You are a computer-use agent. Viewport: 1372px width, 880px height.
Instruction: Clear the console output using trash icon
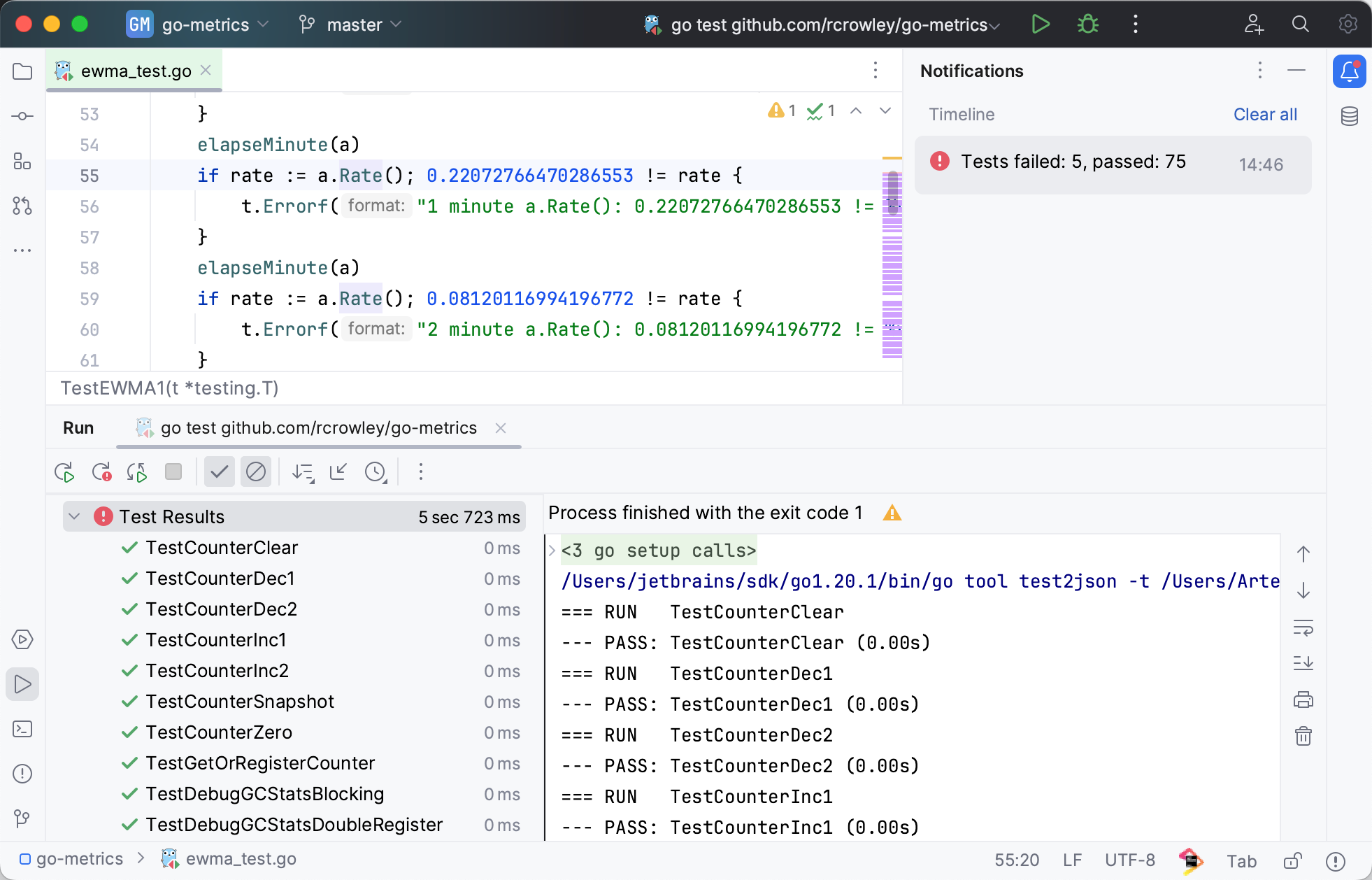[1303, 735]
